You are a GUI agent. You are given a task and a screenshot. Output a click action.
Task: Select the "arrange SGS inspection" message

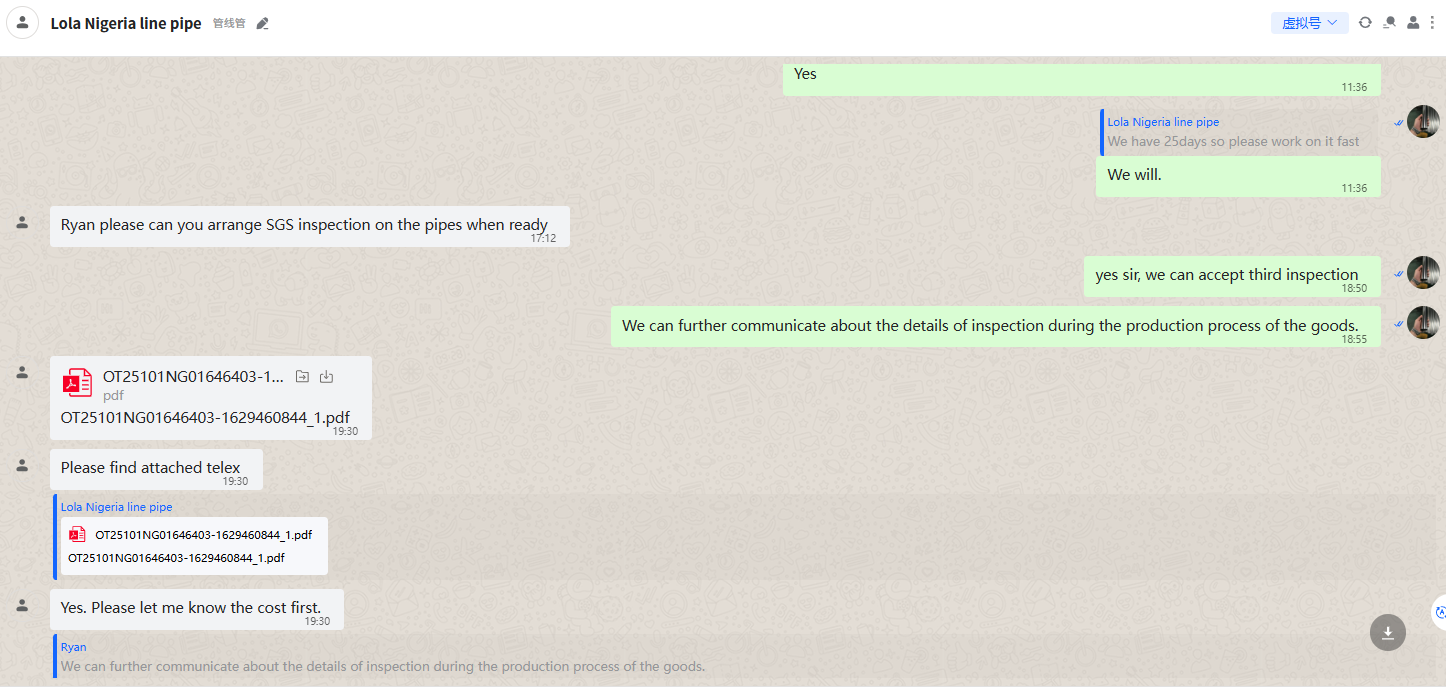310,226
